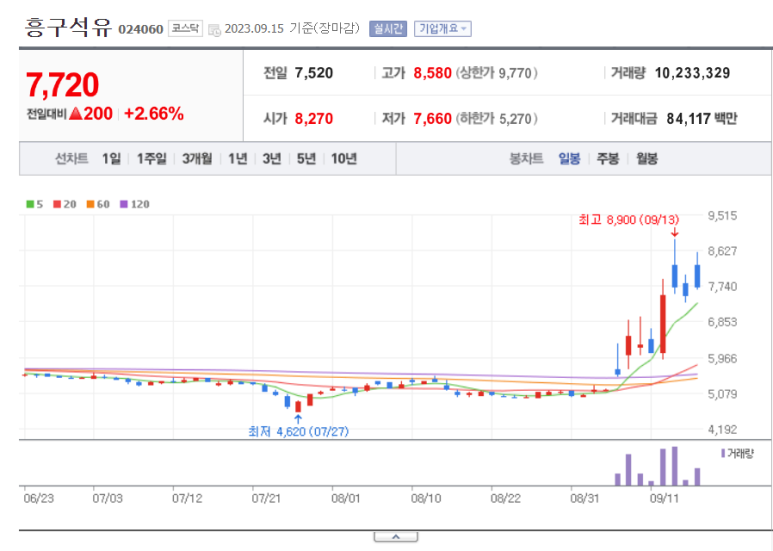Image resolution: width=773 pixels, height=551 pixels.
Task: Select the 1주일 line chart tab
Action: click(151, 159)
